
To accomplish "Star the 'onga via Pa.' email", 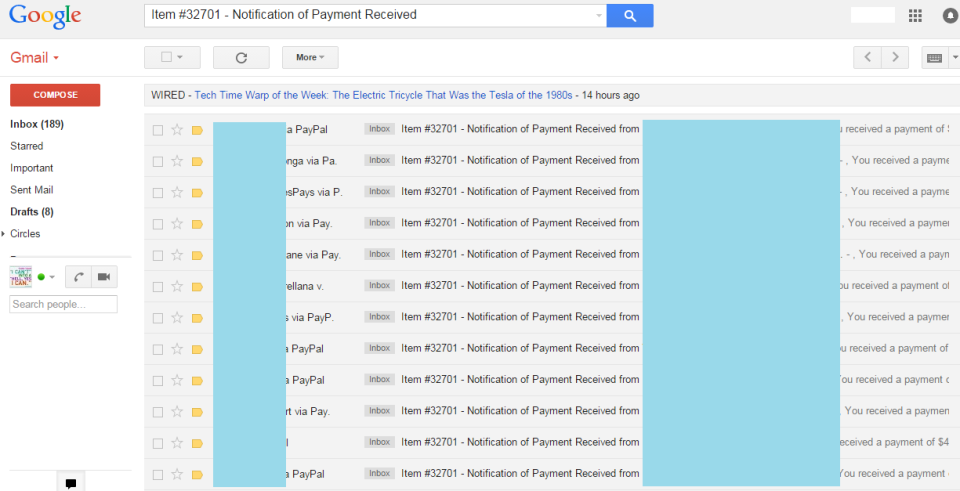I will point(177,161).
